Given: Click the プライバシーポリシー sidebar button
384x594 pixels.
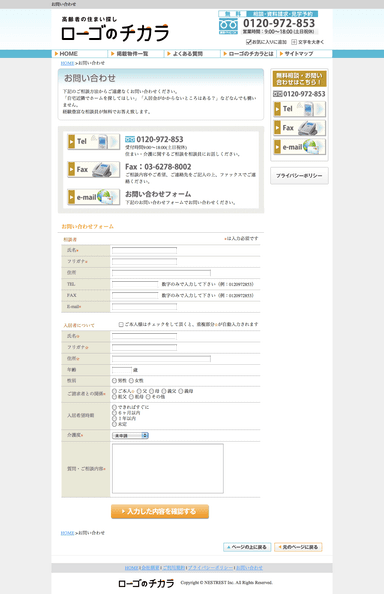Looking at the screenshot, I should pyautogui.click(x=299, y=176).
